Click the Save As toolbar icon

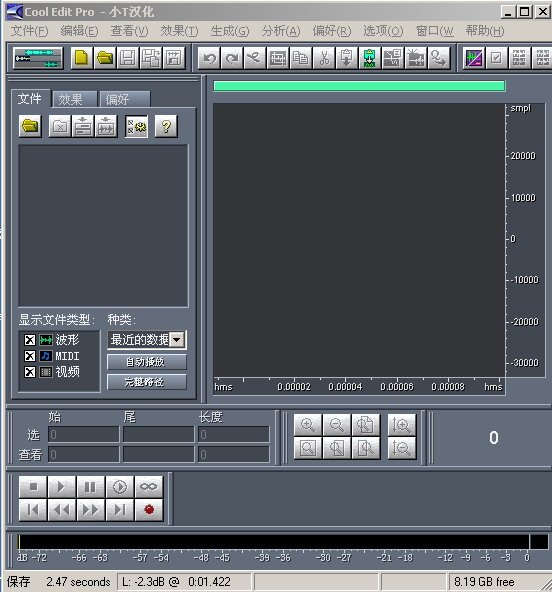point(150,58)
